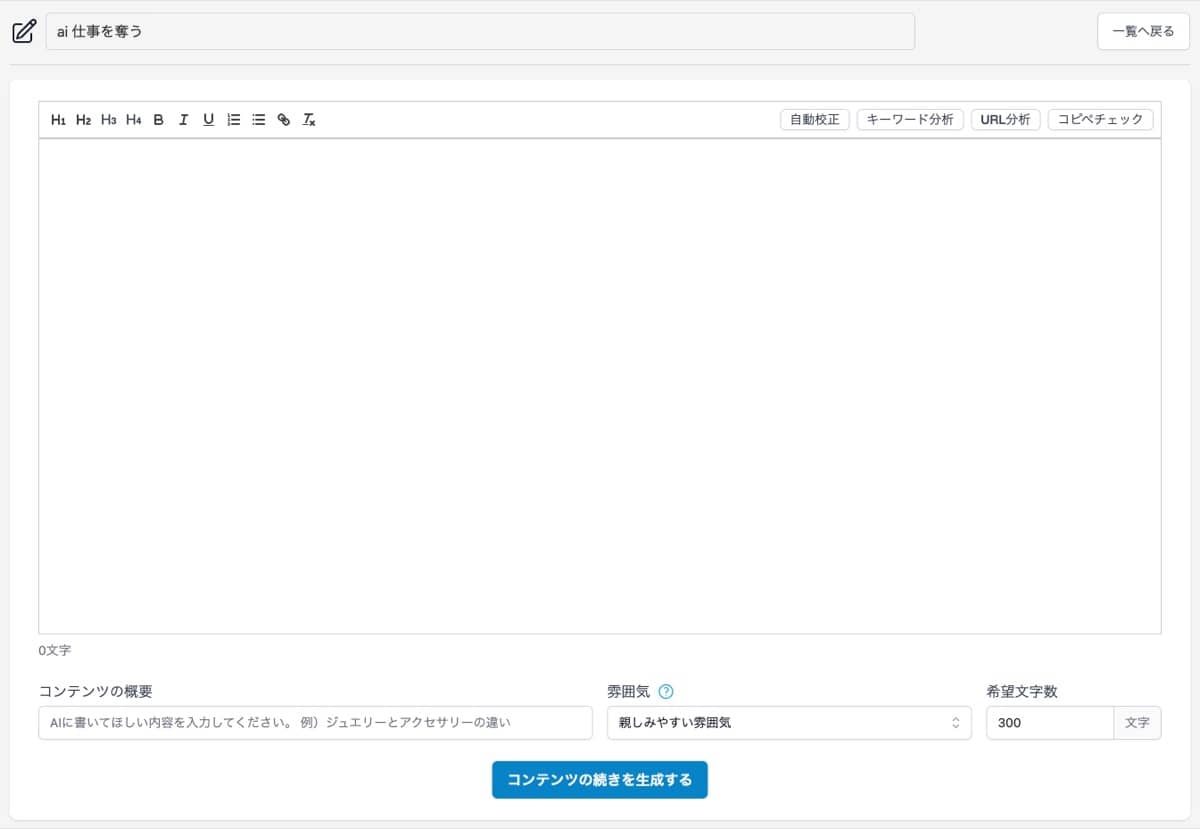Screen dimensions: 1200x829
Task: Insert a numbered list
Action: click(233, 119)
